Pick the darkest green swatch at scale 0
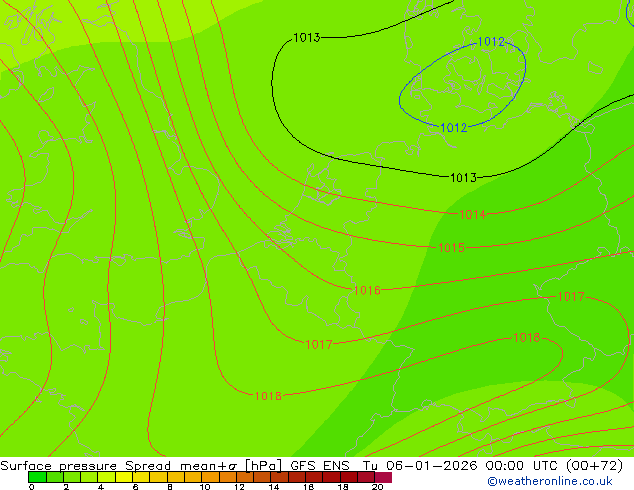This screenshot has width=634, height=490. [x=37, y=477]
